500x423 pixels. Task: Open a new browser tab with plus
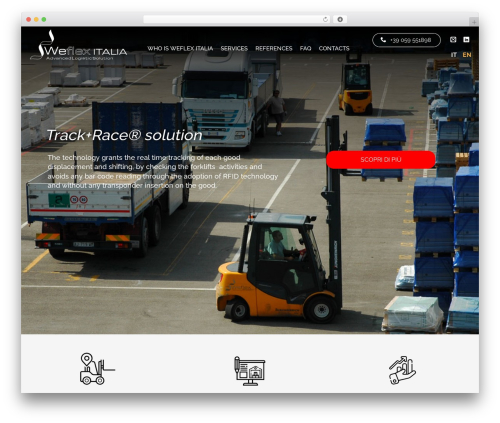pyautogui.click(x=474, y=22)
